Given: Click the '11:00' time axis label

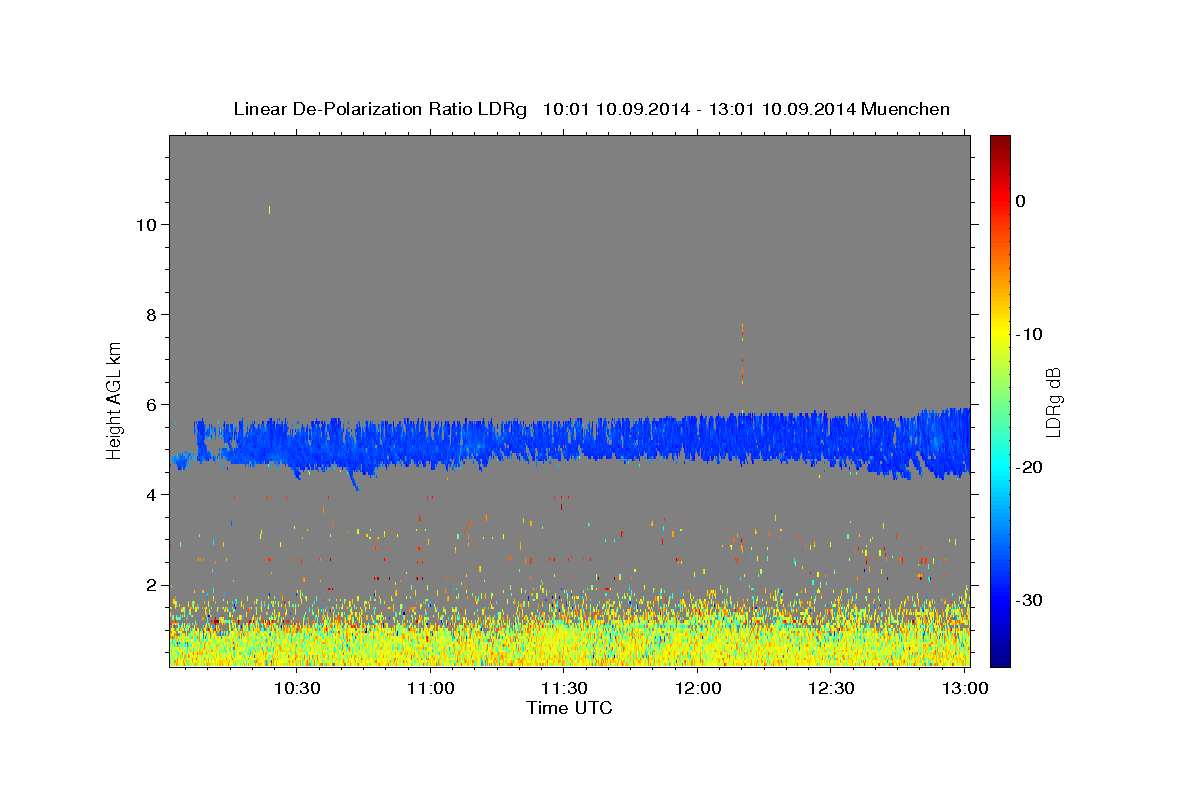Looking at the screenshot, I should pos(430,688).
